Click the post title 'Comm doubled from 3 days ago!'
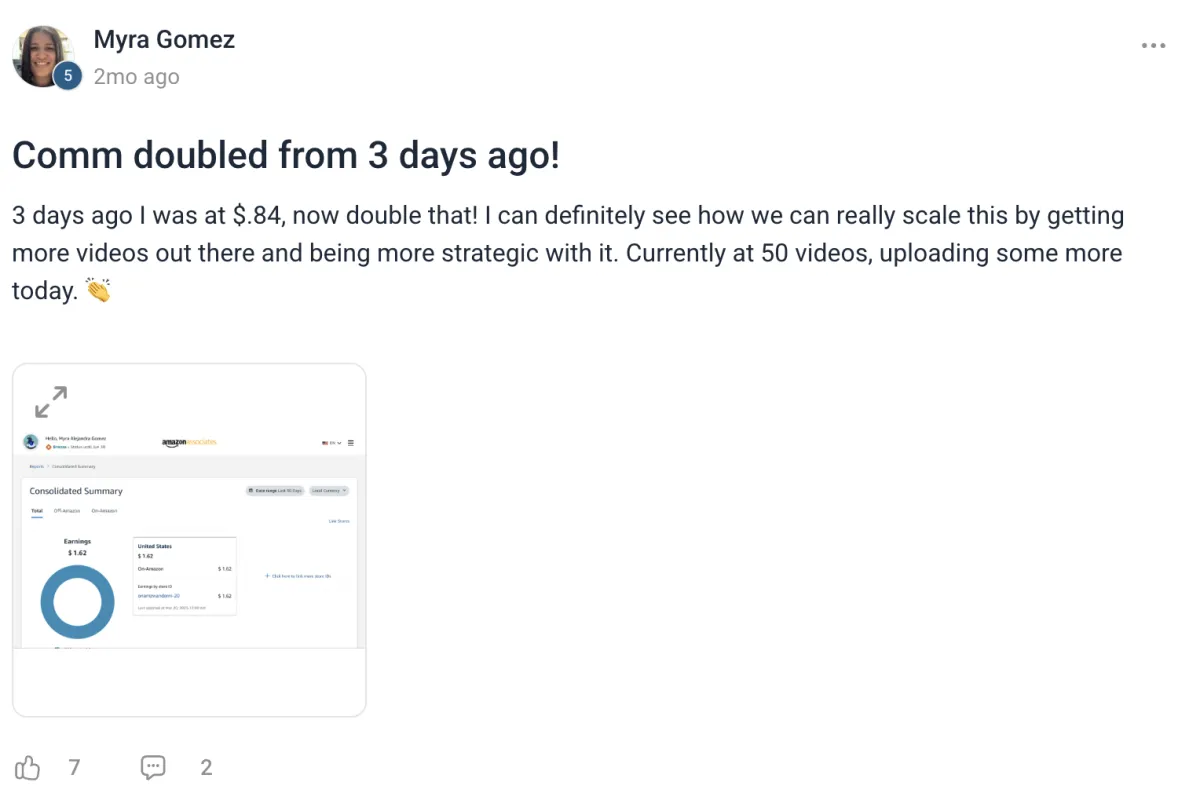 pos(286,155)
